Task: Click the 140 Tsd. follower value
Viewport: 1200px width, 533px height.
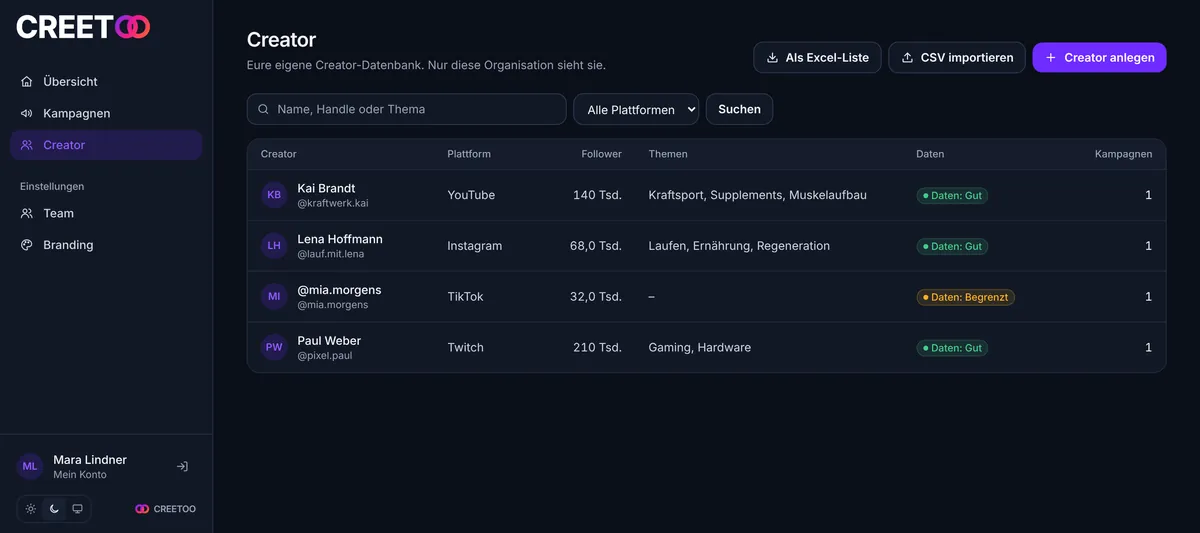Action: point(597,196)
